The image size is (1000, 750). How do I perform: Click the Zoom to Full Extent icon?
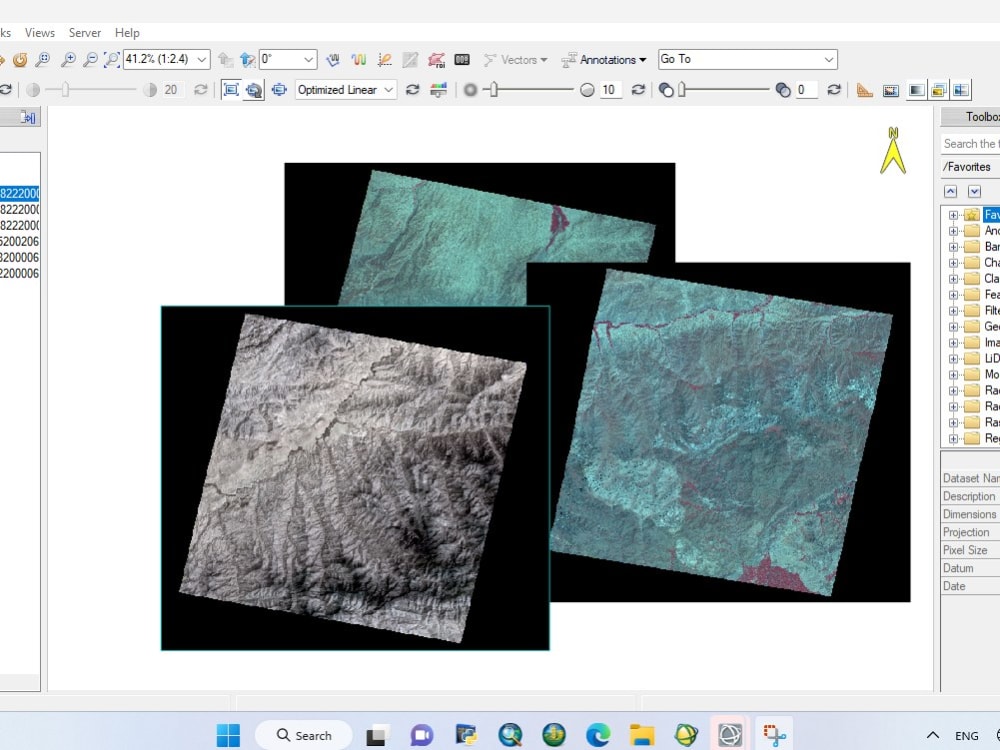point(112,59)
